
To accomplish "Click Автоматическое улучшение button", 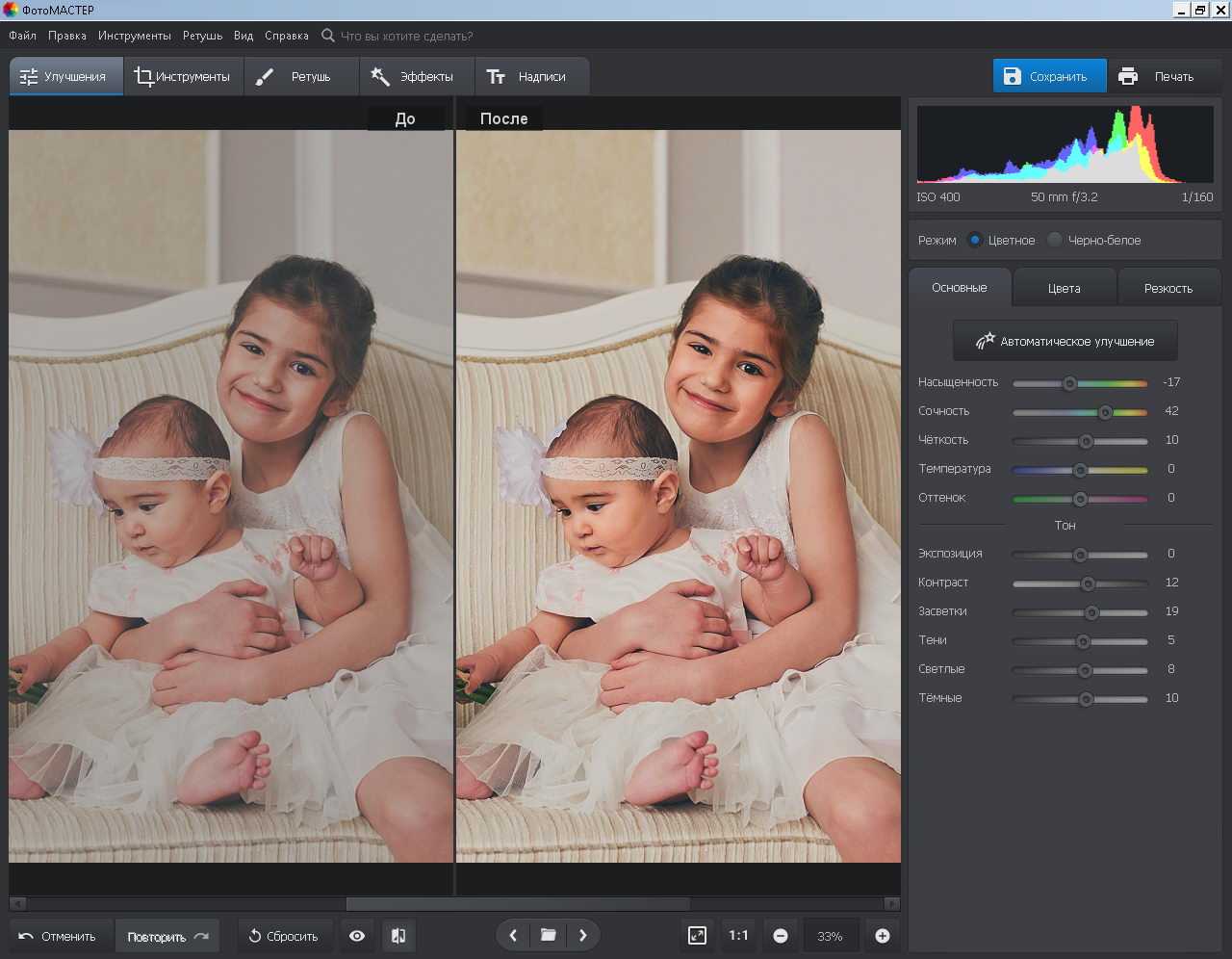I will [1065, 341].
